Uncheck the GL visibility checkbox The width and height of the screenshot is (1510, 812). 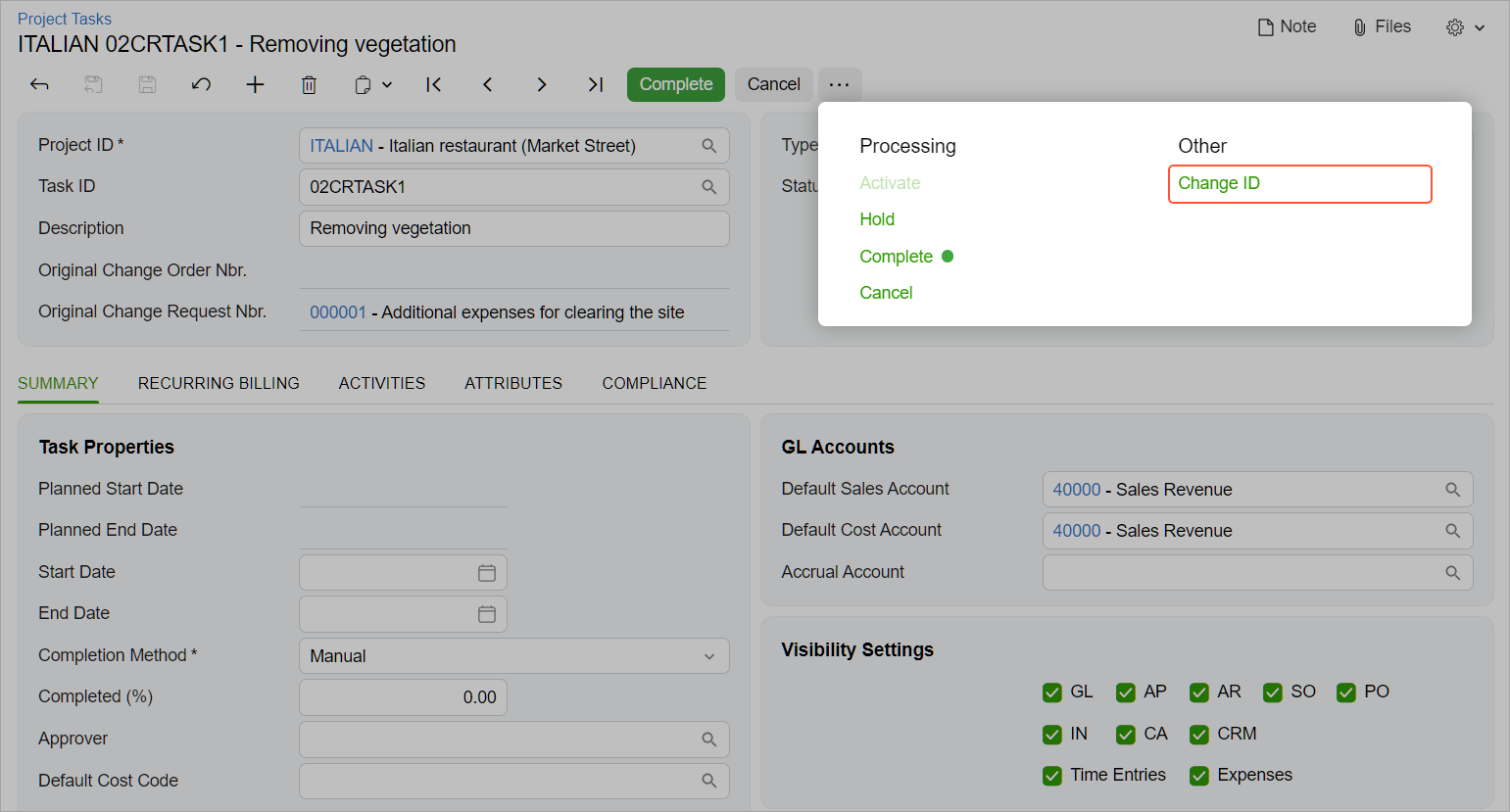pyautogui.click(x=1052, y=693)
